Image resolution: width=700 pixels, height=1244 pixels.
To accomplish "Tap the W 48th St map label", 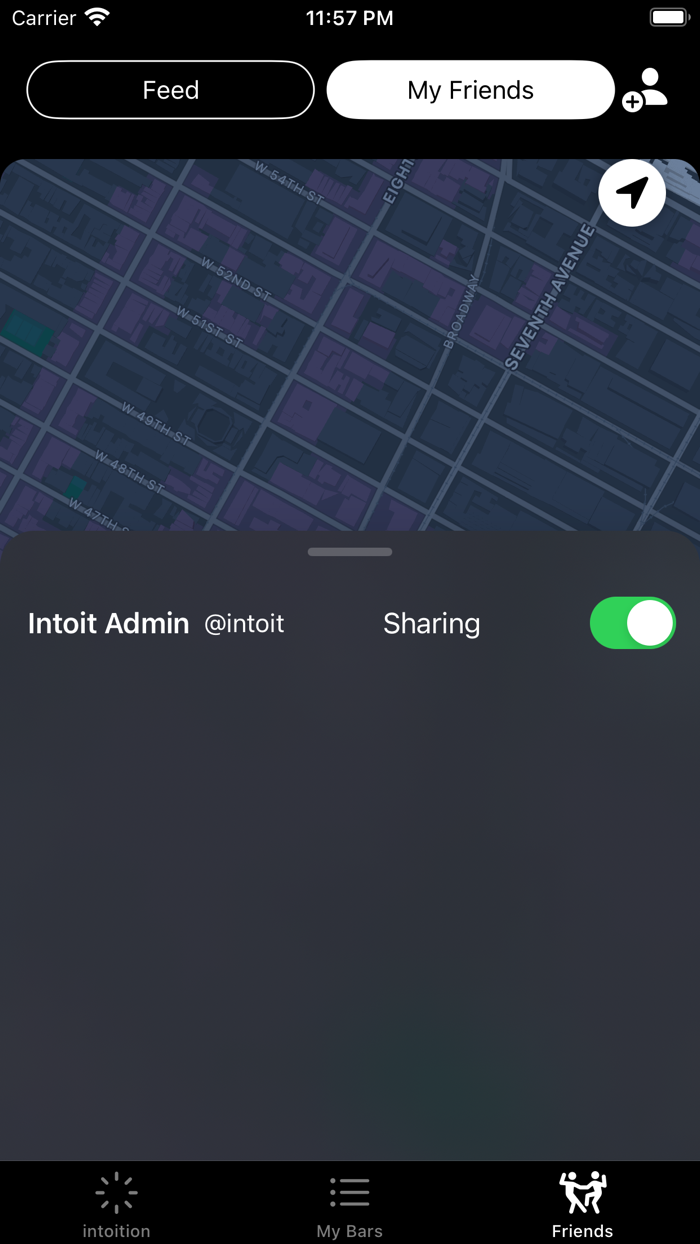I will (130, 471).
